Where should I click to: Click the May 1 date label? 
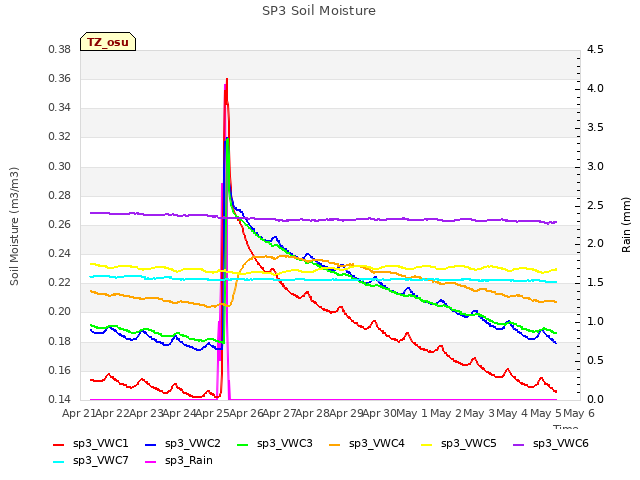[x=412, y=414]
